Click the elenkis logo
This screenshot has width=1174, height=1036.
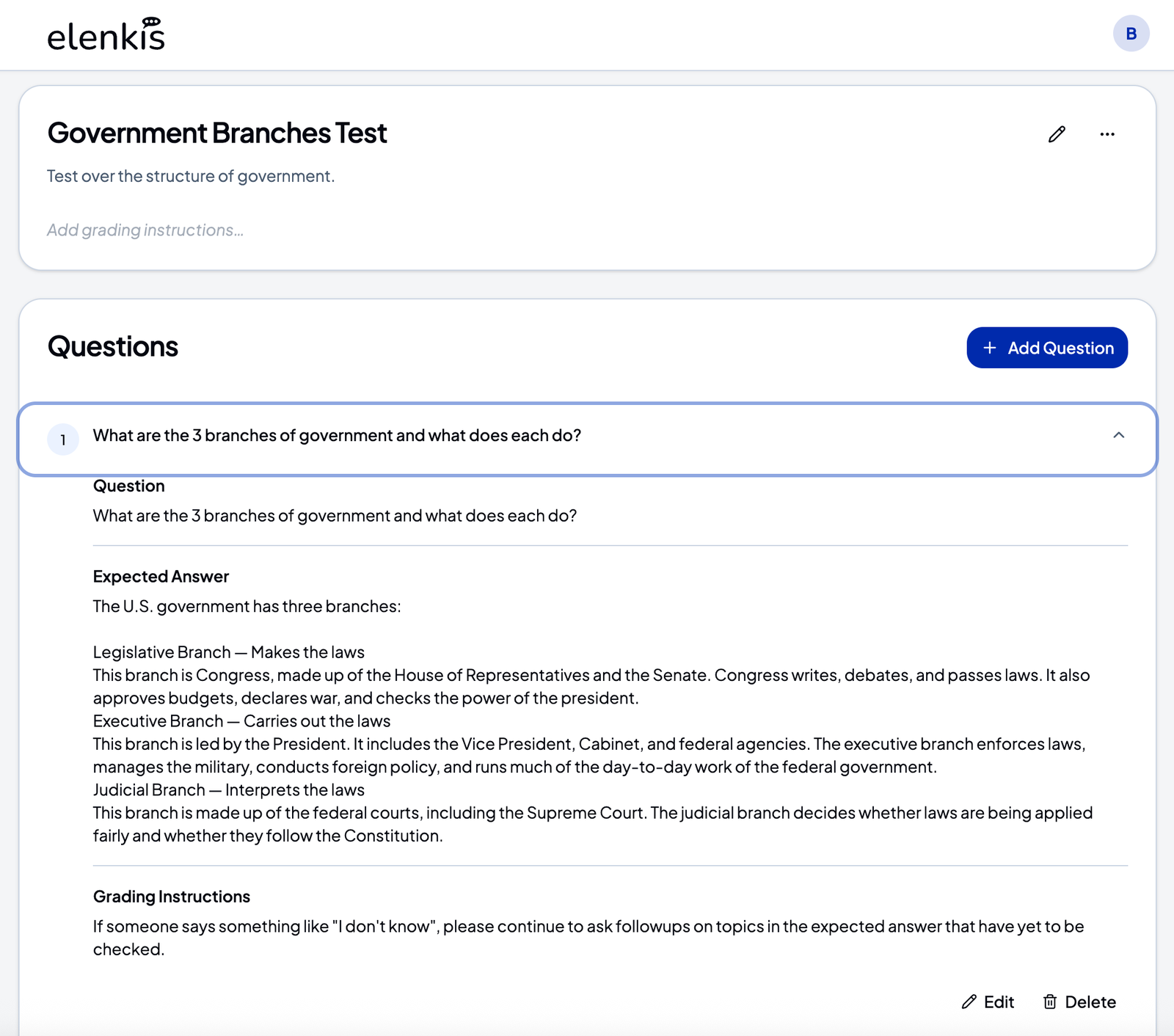pos(106,34)
